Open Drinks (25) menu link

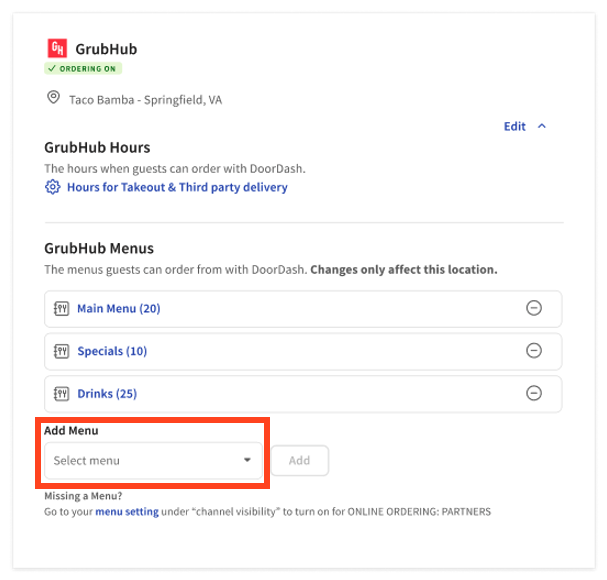pyautogui.click(x=107, y=393)
